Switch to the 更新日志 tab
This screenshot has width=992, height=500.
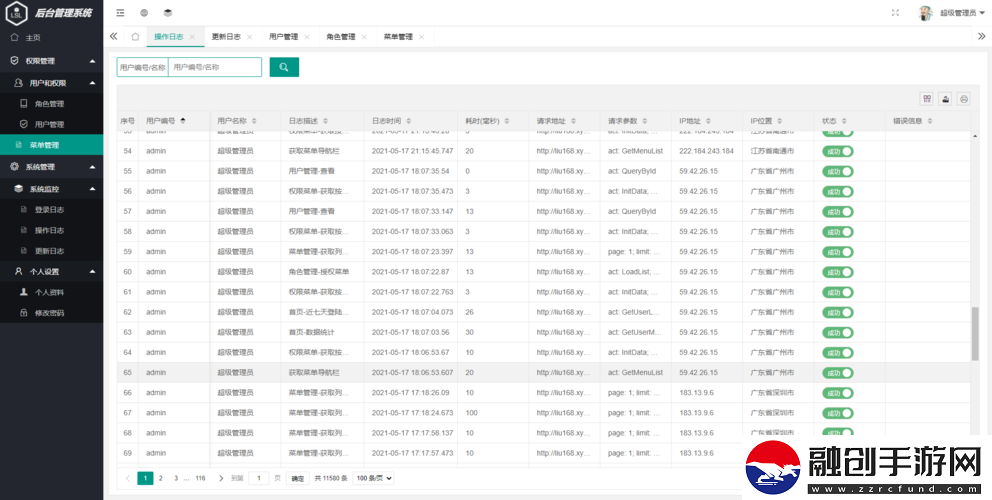[226, 37]
